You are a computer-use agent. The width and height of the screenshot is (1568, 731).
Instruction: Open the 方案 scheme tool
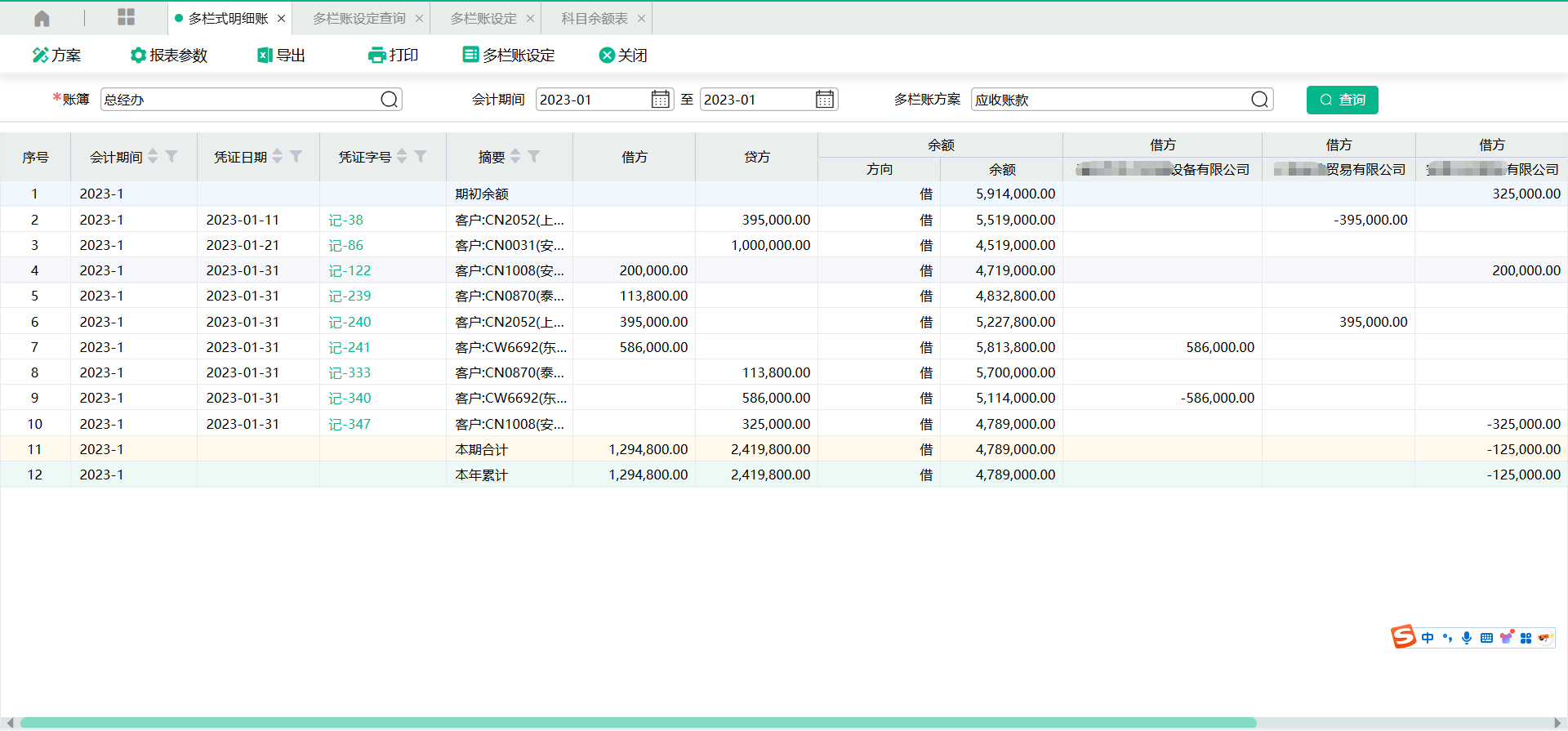(56, 56)
